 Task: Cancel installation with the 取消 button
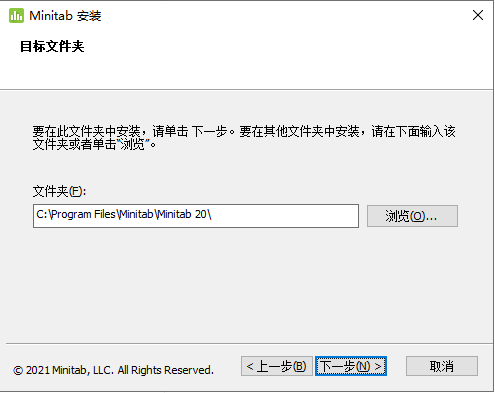click(x=442, y=366)
